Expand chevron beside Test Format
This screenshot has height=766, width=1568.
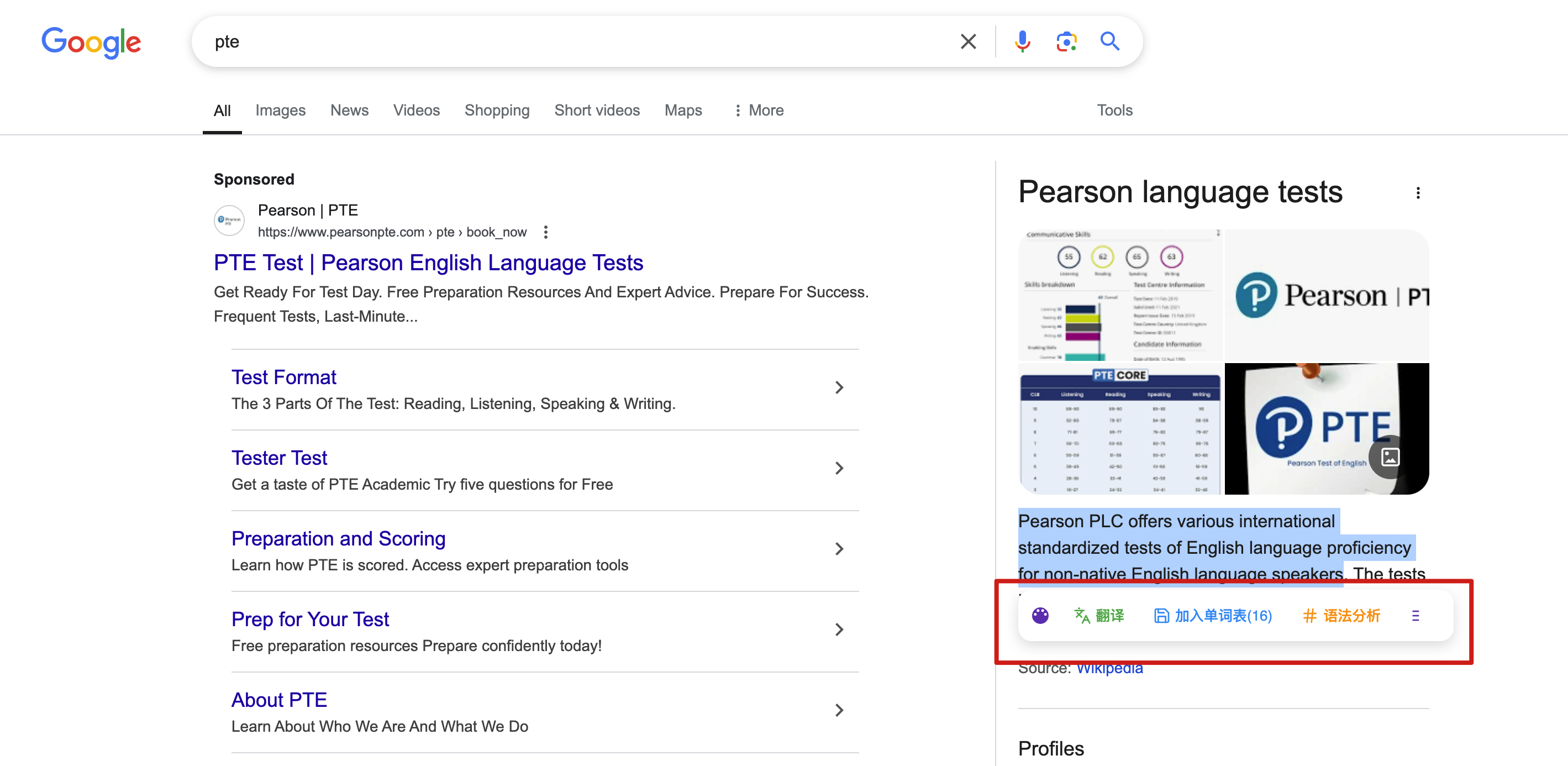pyautogui.click(x=839, y=387)
